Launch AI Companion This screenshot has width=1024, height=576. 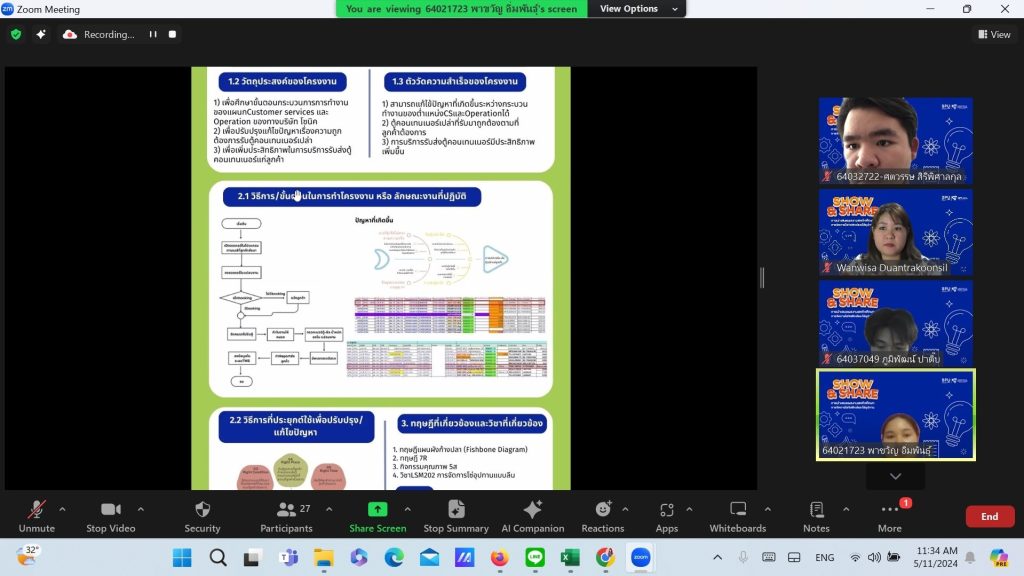coord(533,517)
